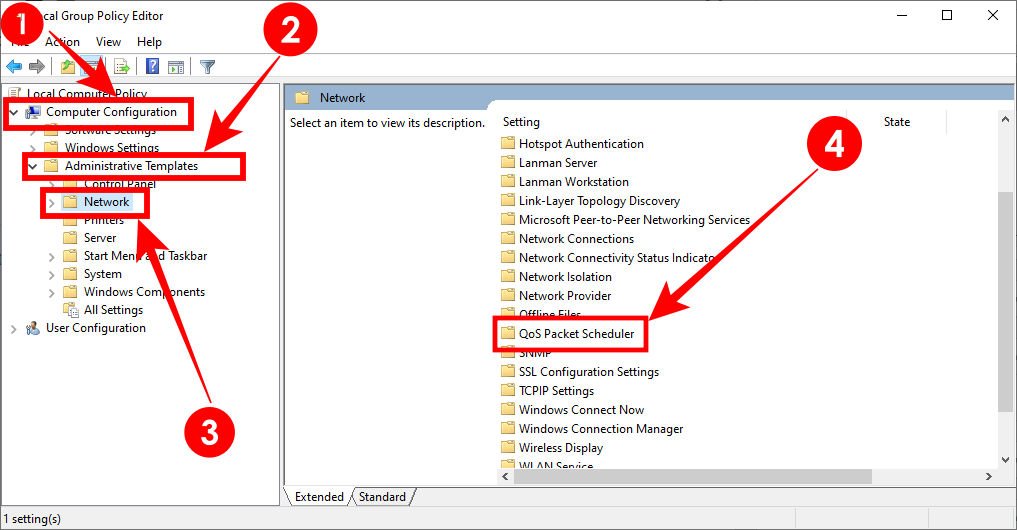1017x530 pixels.
Task: Select Microsoft Peer-to-Peer Networking Services
Action: pyautogui.click(x=634, y=219)
